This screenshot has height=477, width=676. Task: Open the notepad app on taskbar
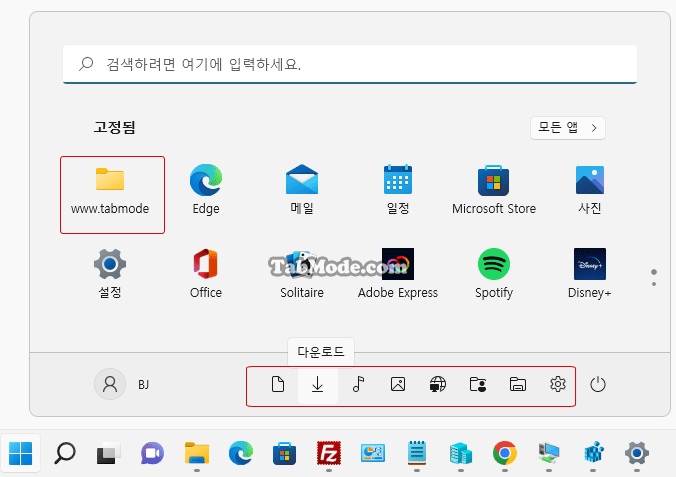coord(416,453)
